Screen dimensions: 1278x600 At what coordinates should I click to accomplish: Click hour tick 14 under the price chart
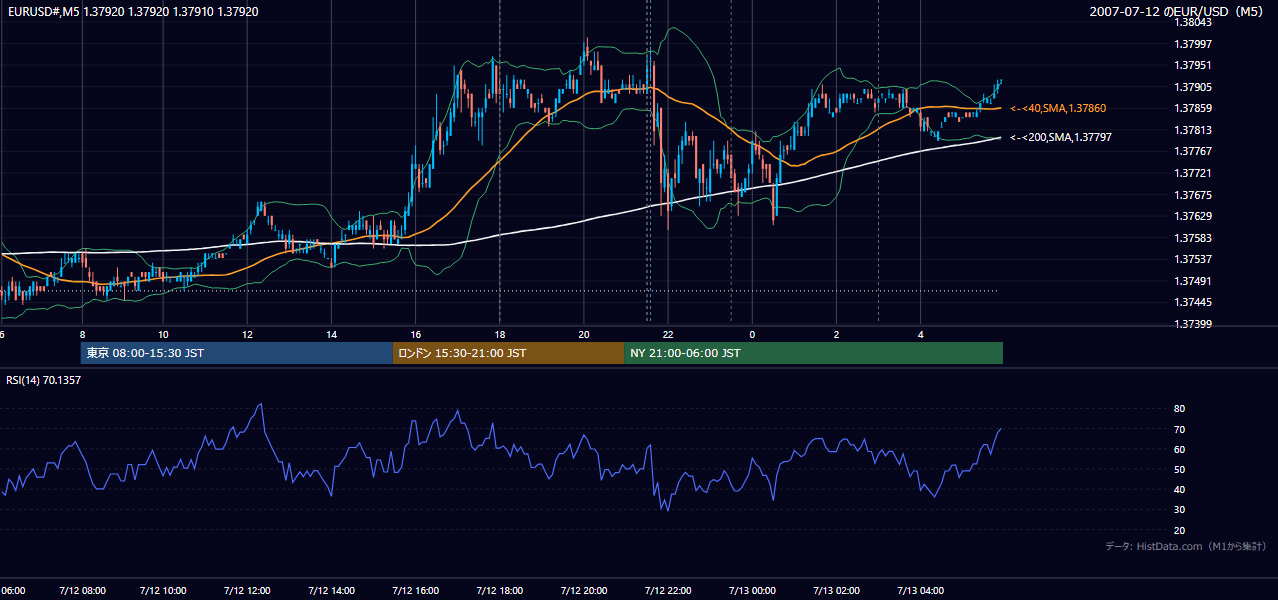pyautogui.click(x=332, y=334)
